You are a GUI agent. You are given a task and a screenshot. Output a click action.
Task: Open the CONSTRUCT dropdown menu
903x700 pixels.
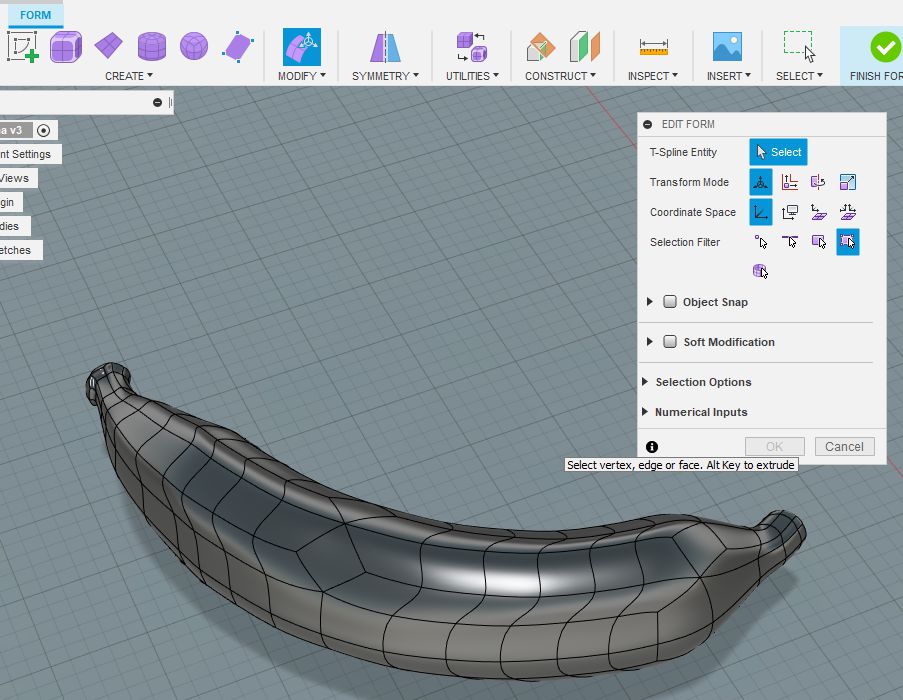tap(560, 76)
